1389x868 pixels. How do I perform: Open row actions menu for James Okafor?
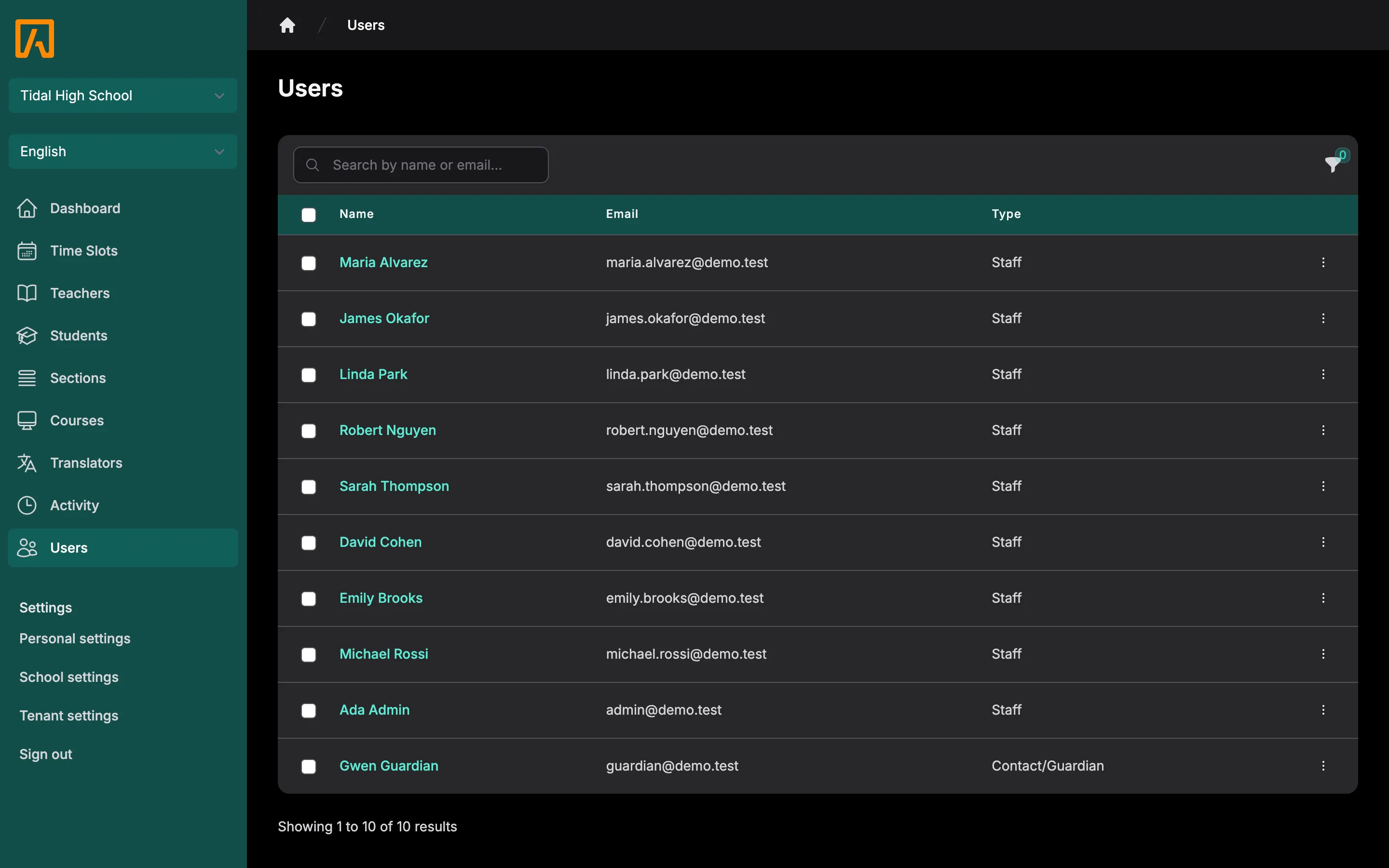1323,318
